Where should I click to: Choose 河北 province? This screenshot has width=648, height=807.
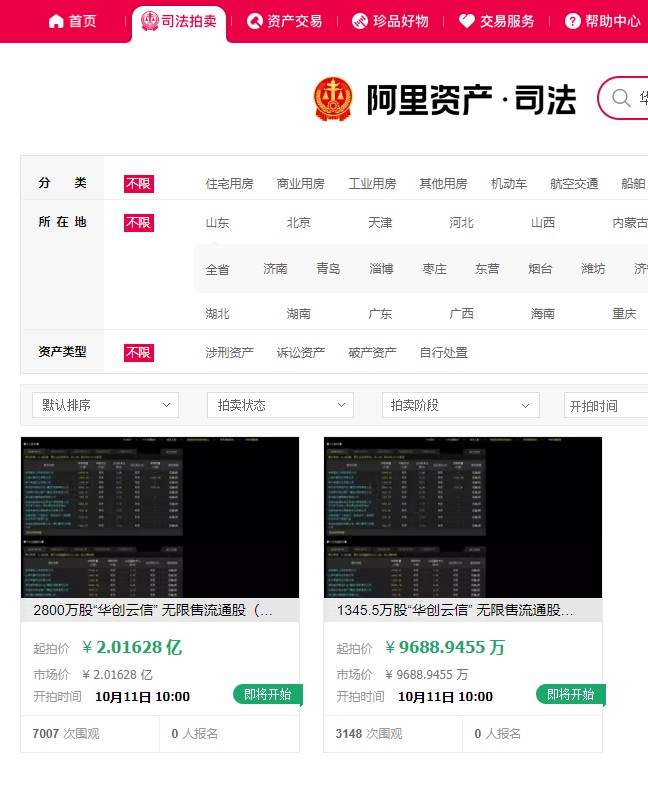click(x=461, y=223)
